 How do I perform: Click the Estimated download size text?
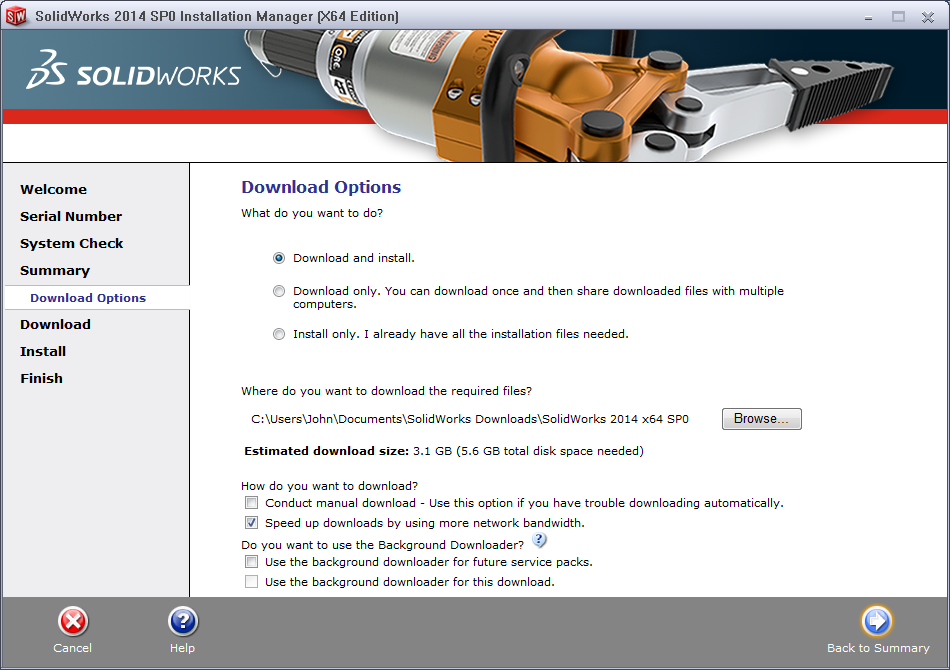444,451
